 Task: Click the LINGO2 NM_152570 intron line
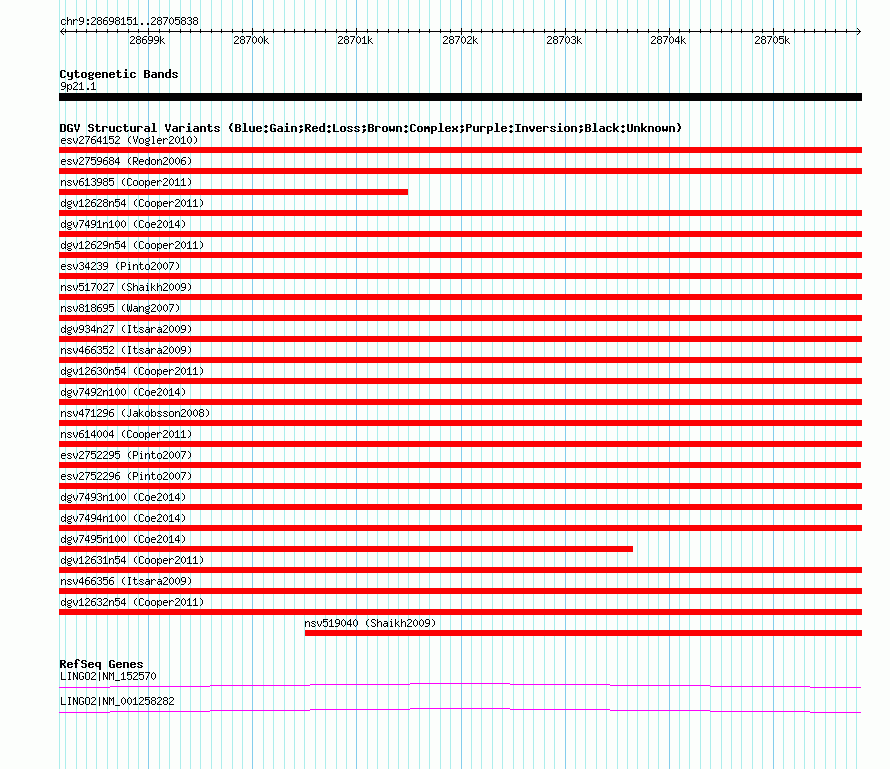460,686
